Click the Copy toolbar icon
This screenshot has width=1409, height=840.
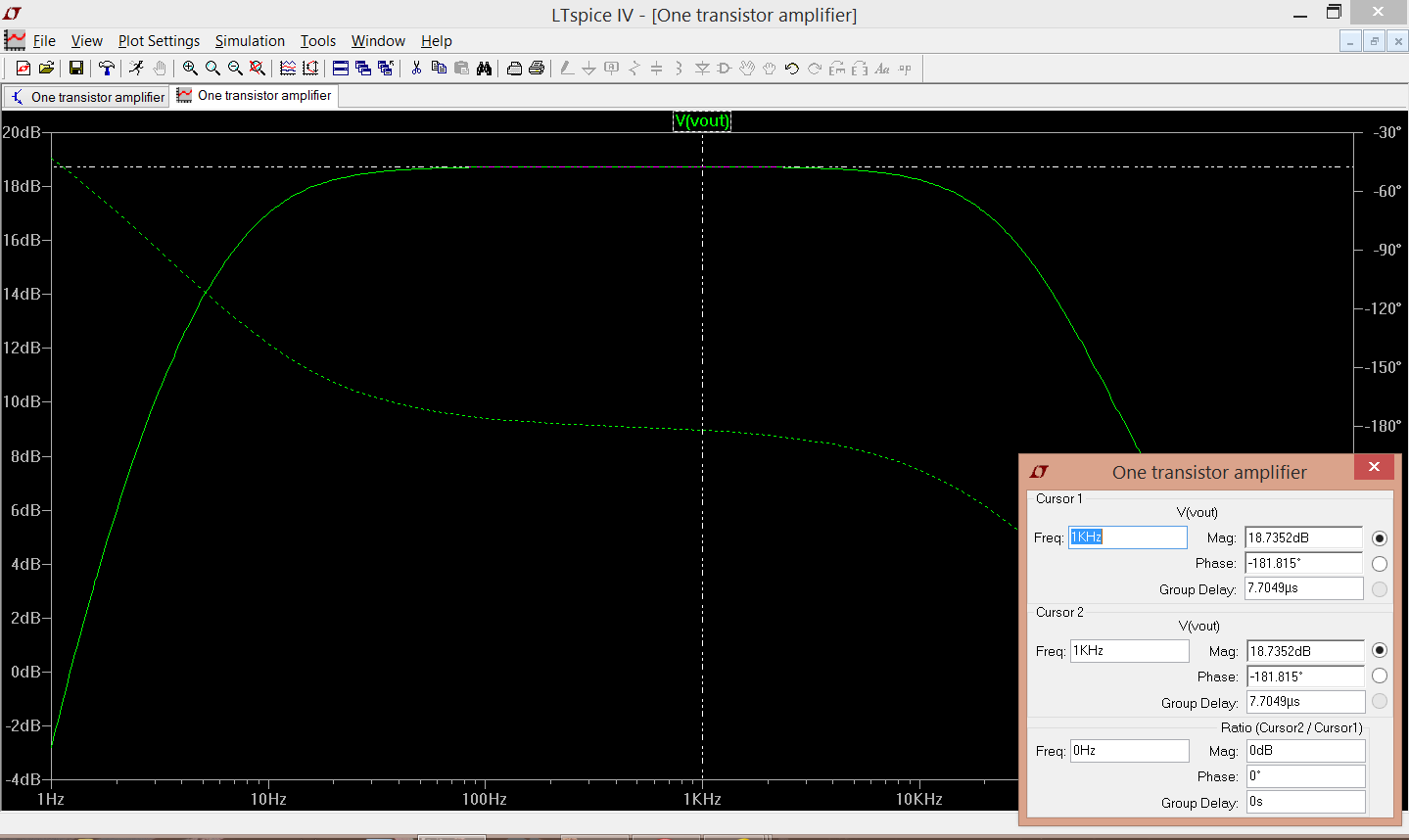[x=439, y=68]
